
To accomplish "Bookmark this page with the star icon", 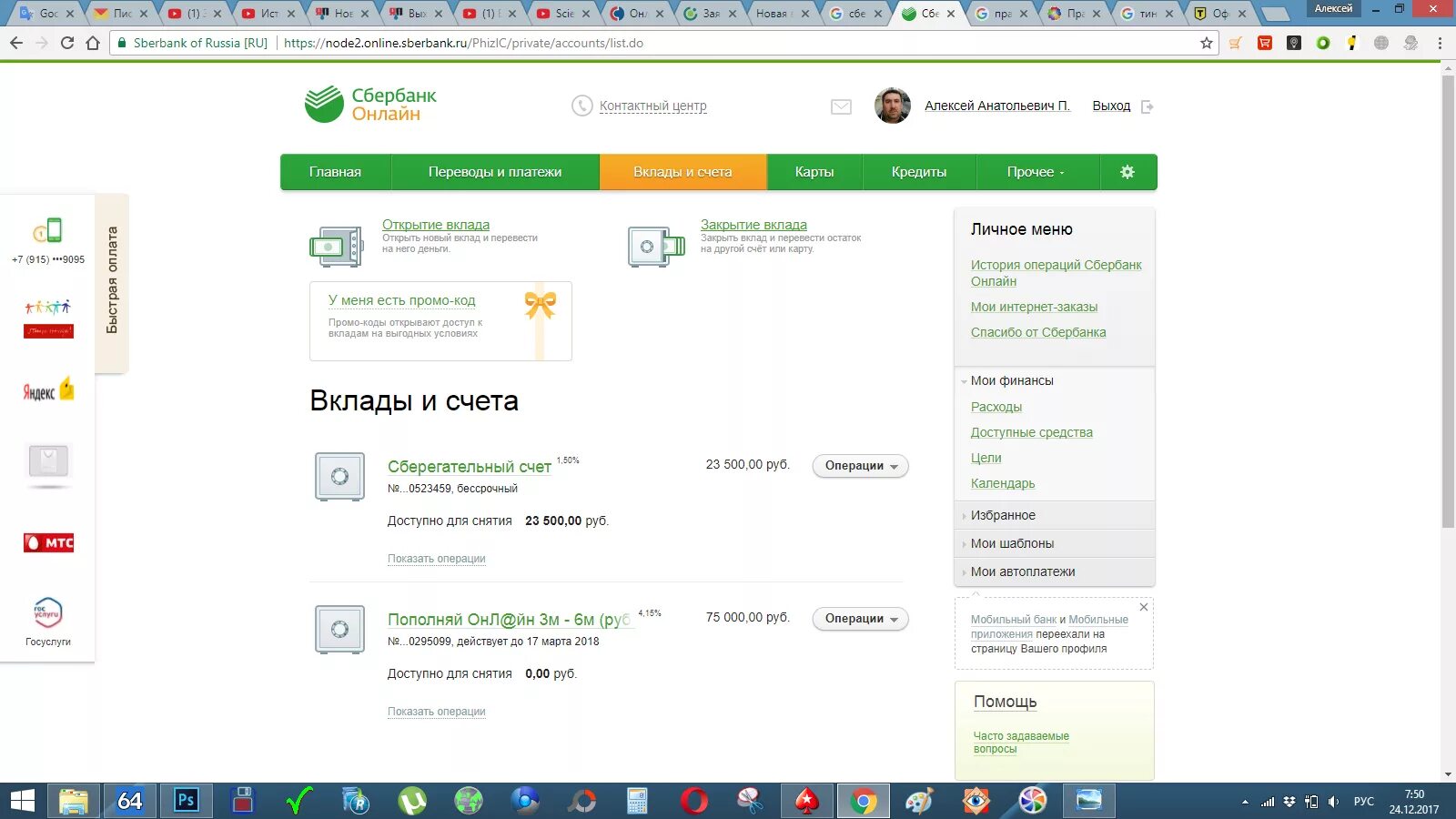I will [1207, 43].
